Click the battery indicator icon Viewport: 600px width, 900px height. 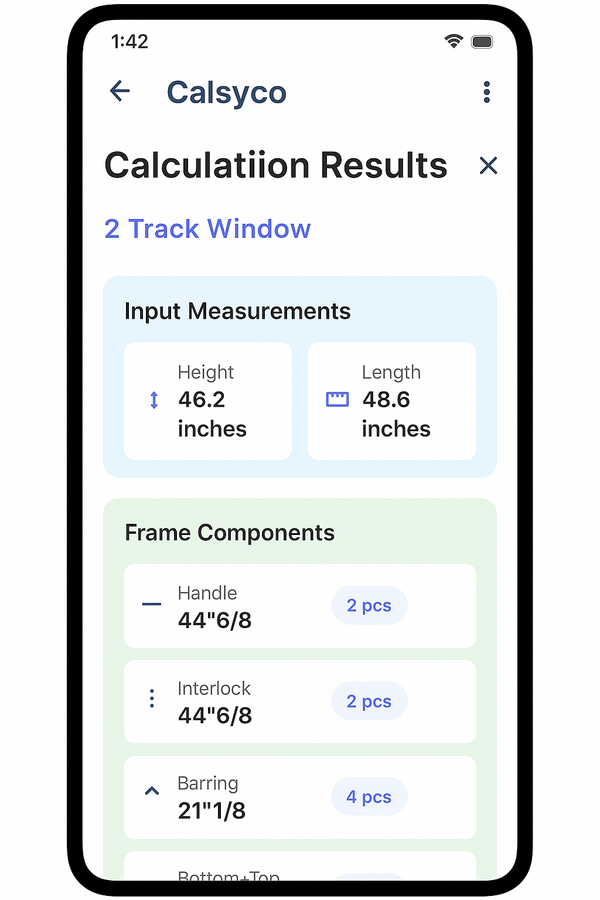(481, 41)
